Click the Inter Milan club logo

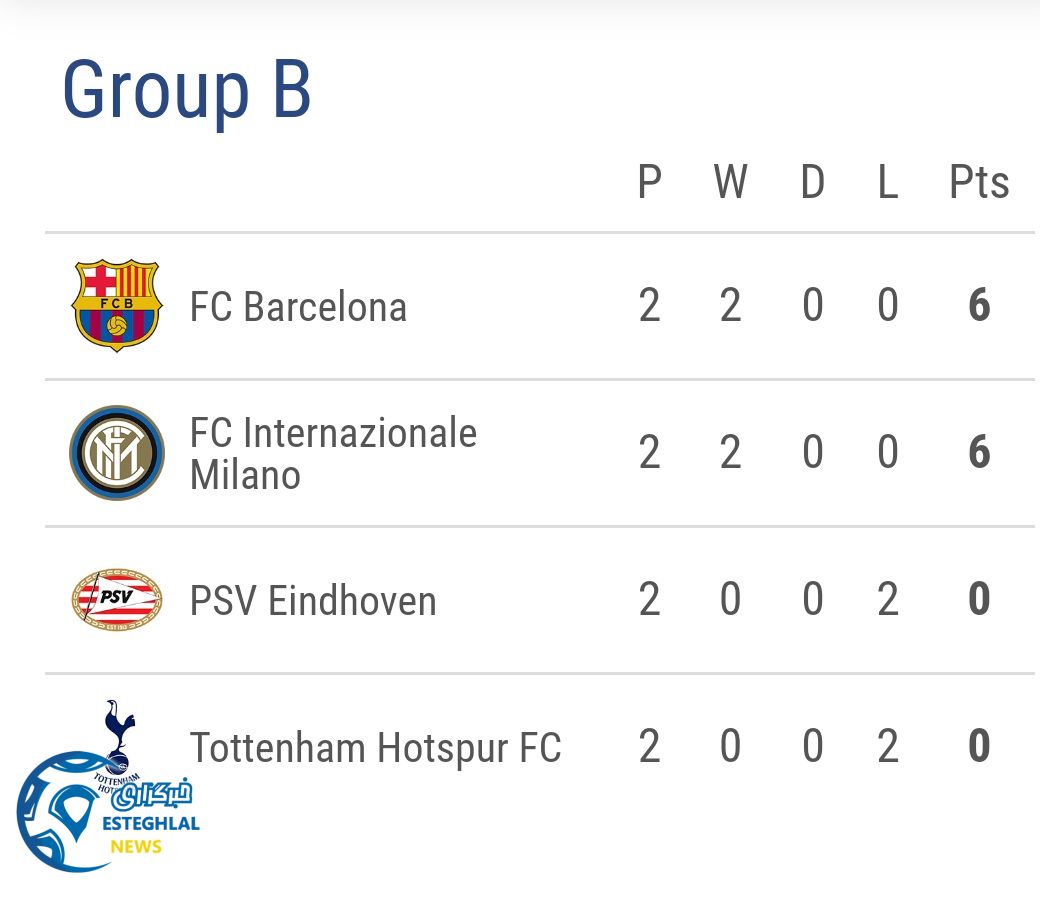(117, 453)
